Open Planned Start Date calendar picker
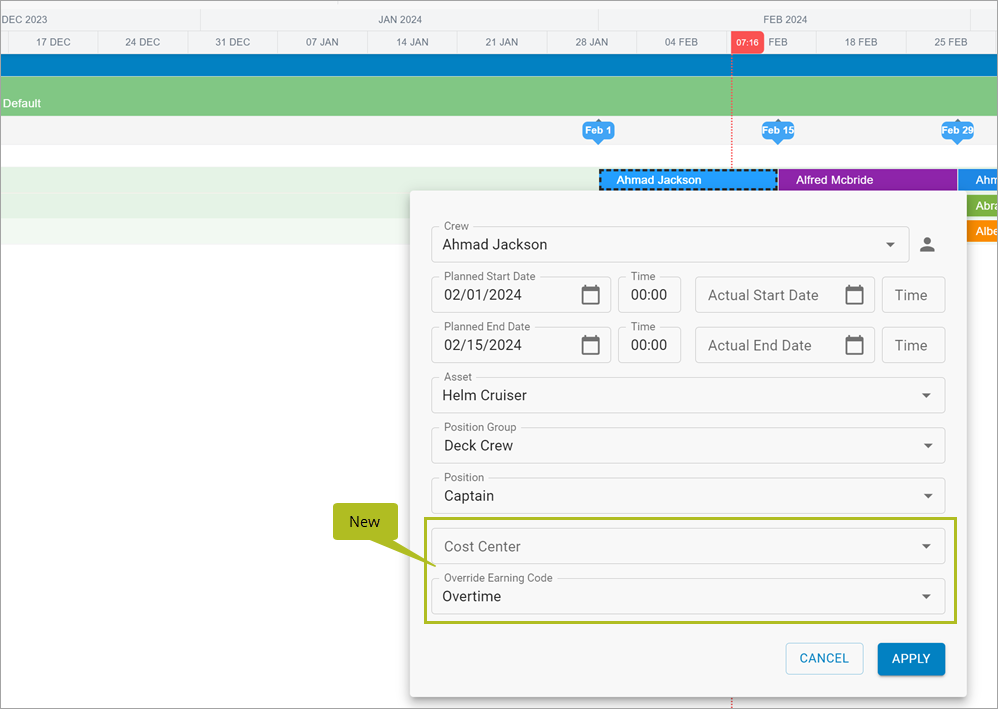 click(590, 295)
